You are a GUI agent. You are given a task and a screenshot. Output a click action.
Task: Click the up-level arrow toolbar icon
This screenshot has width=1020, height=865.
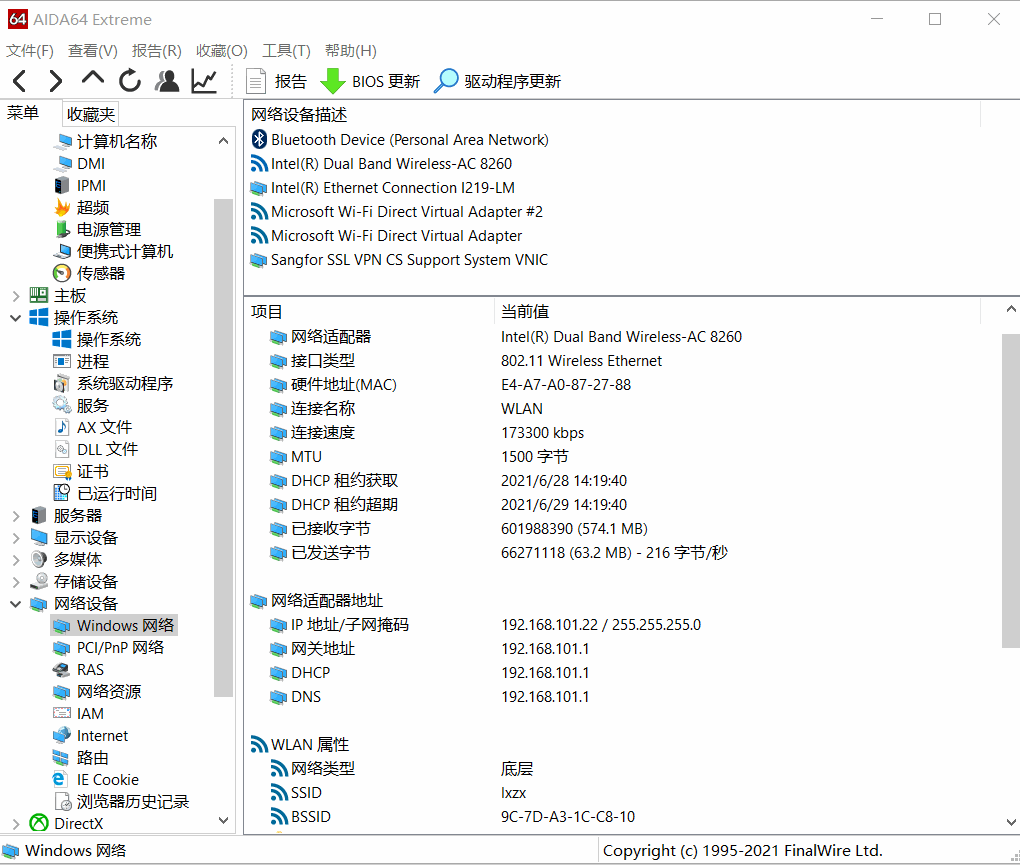click(x=92, y=79)
